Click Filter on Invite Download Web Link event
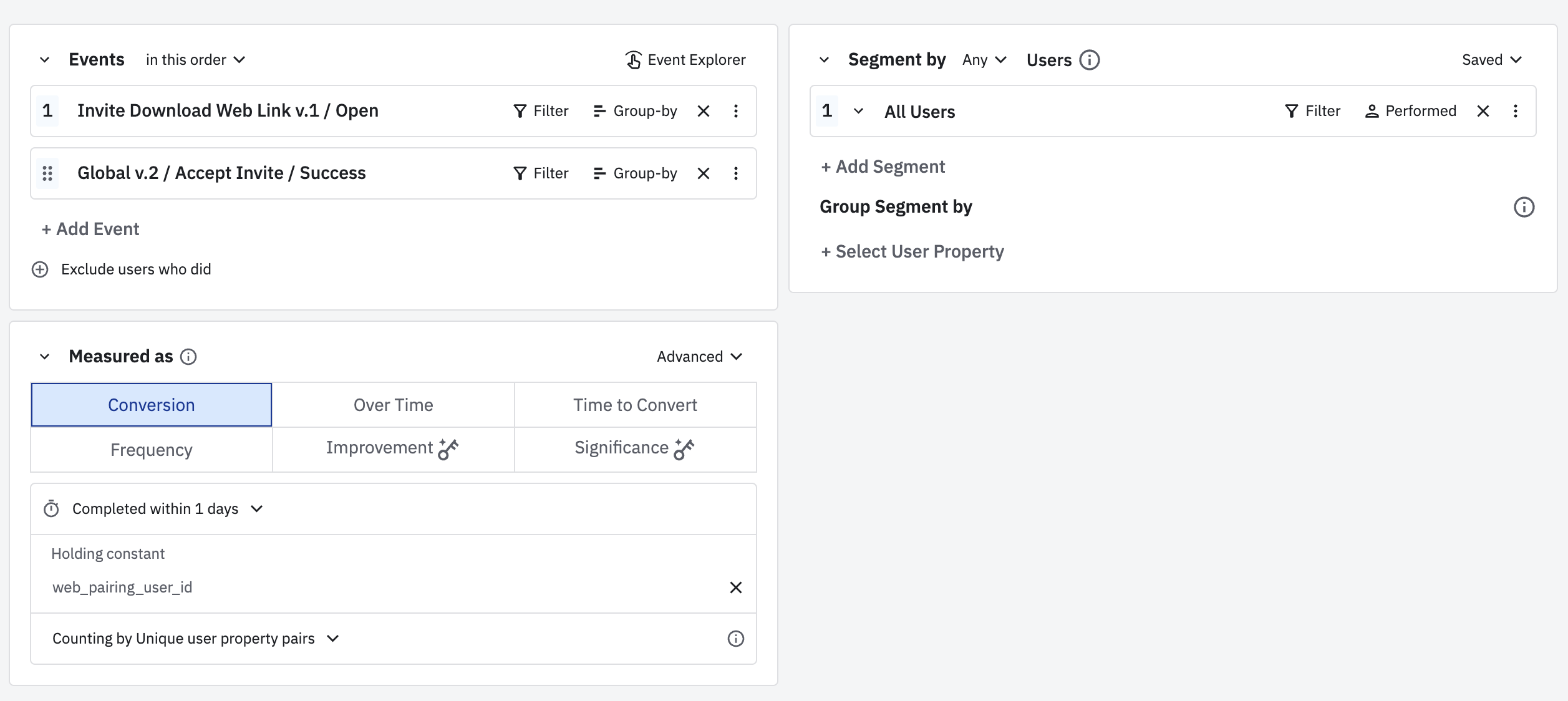 point(541,111)
